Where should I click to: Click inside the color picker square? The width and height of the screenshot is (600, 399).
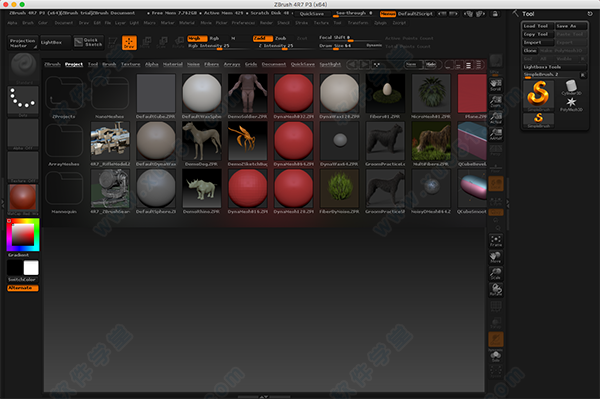point(23,234)
